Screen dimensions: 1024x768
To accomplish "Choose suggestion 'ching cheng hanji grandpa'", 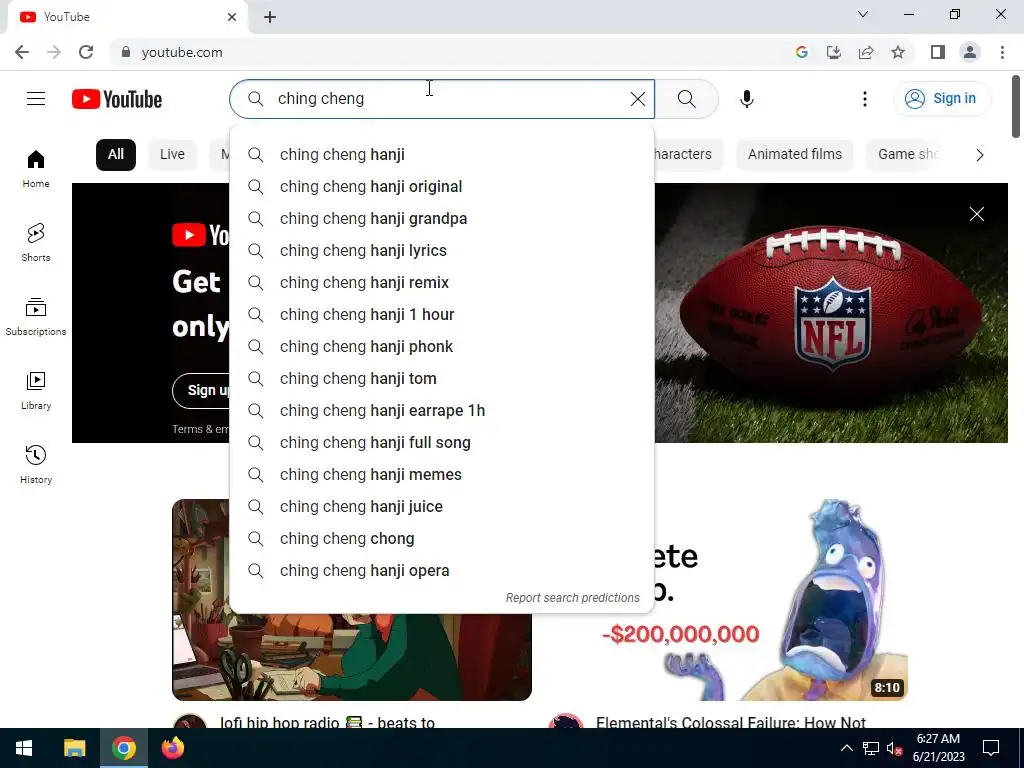I will pos(442,219).
